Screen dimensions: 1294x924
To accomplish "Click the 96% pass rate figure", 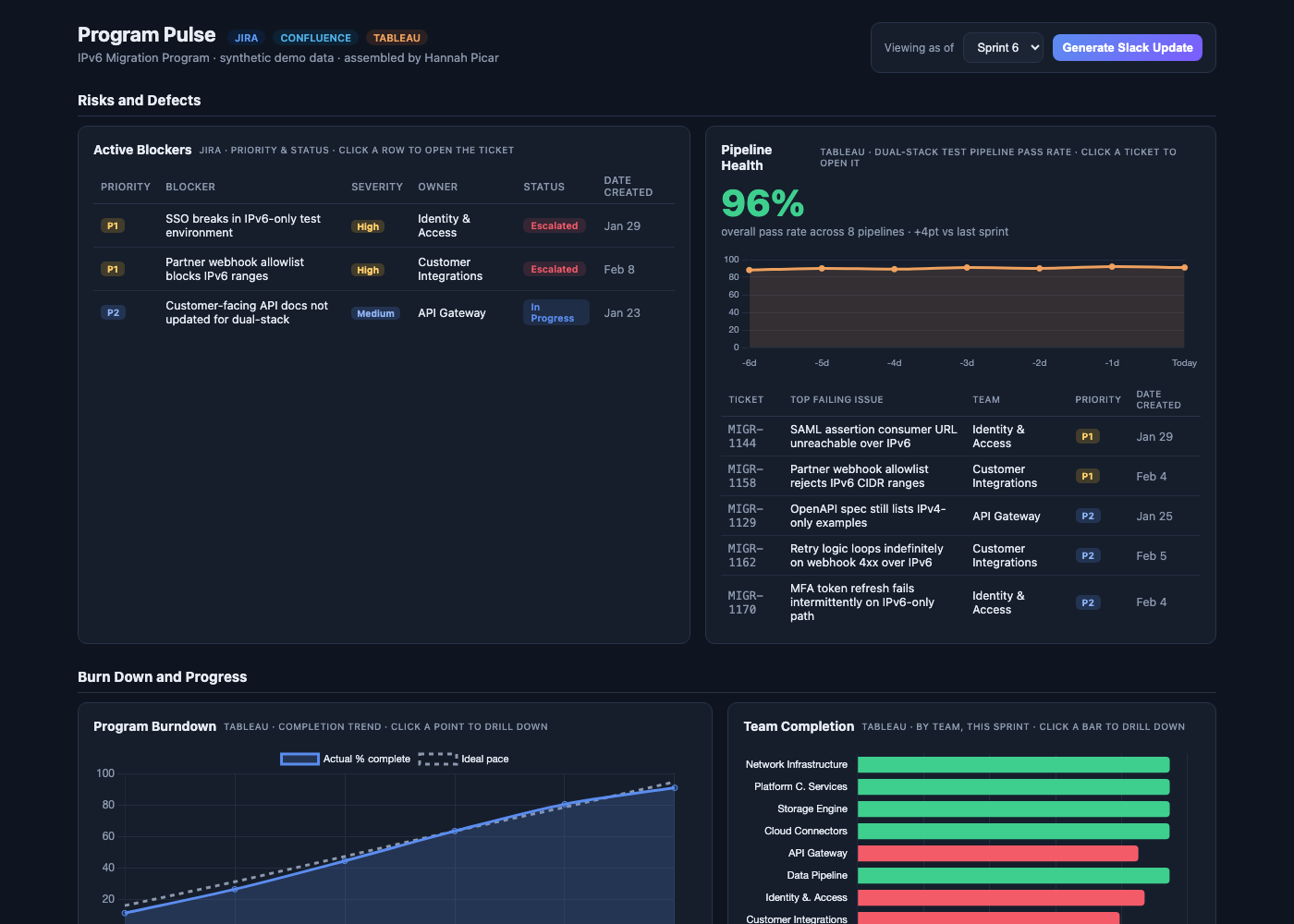I will (763, 203).
